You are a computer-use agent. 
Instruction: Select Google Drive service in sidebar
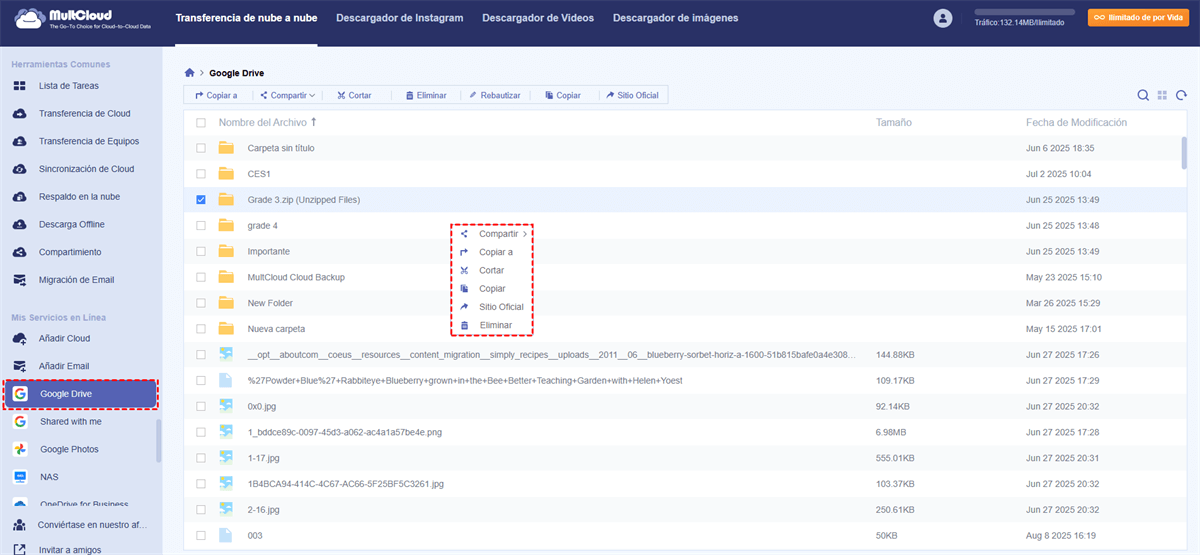[80, 394]
